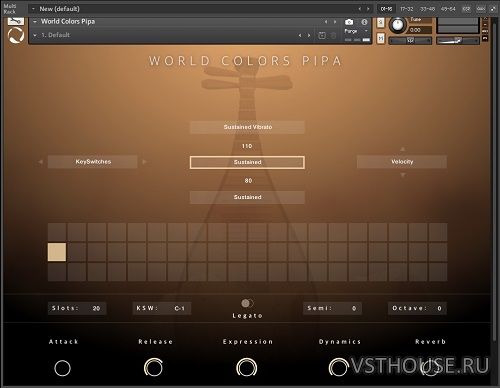Switch to the 33-48 rack page
500x388 pixels.
pos(427,9)
